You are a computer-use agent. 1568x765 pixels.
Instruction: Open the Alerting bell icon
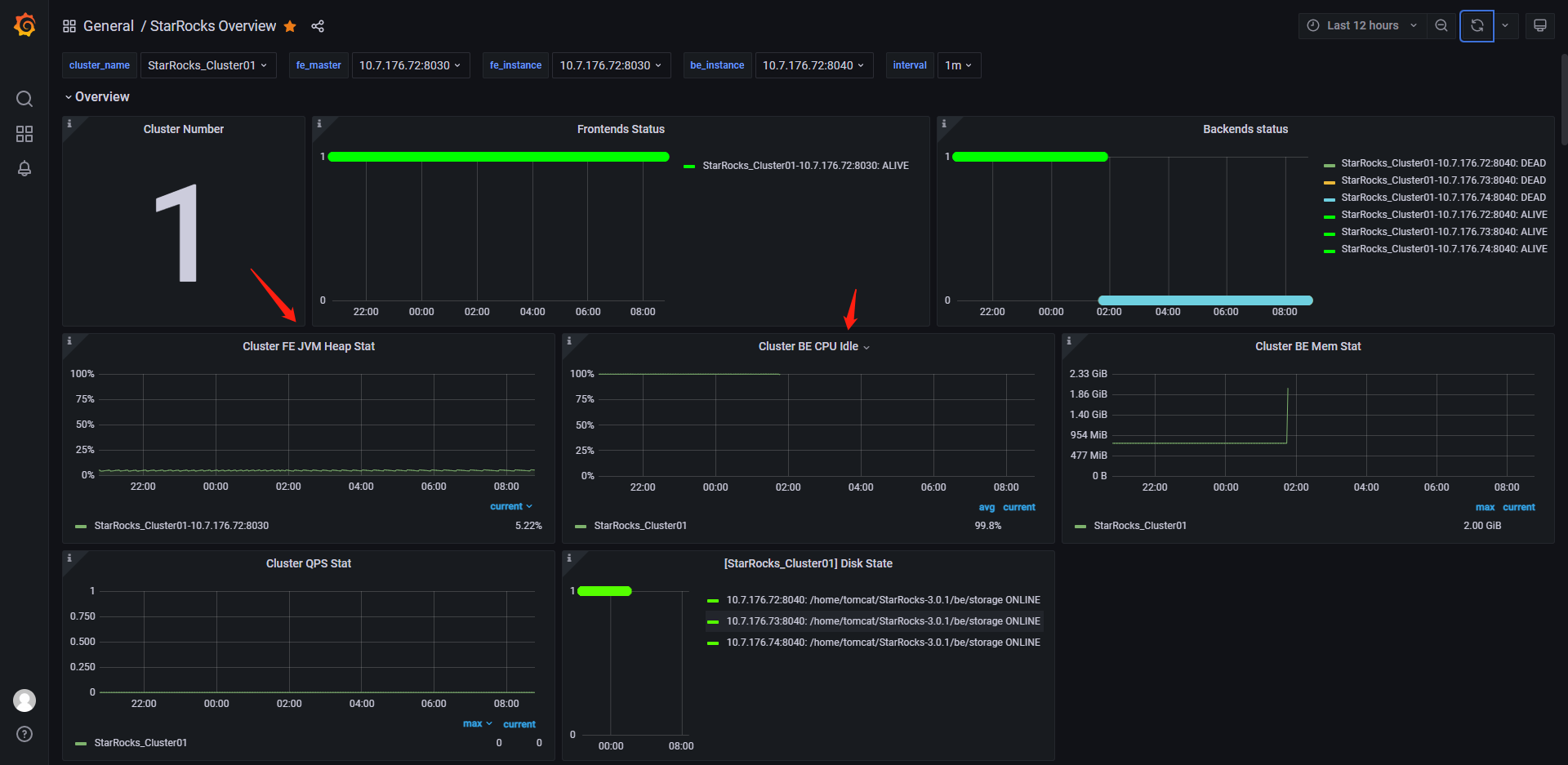click(x=24, y=168)
